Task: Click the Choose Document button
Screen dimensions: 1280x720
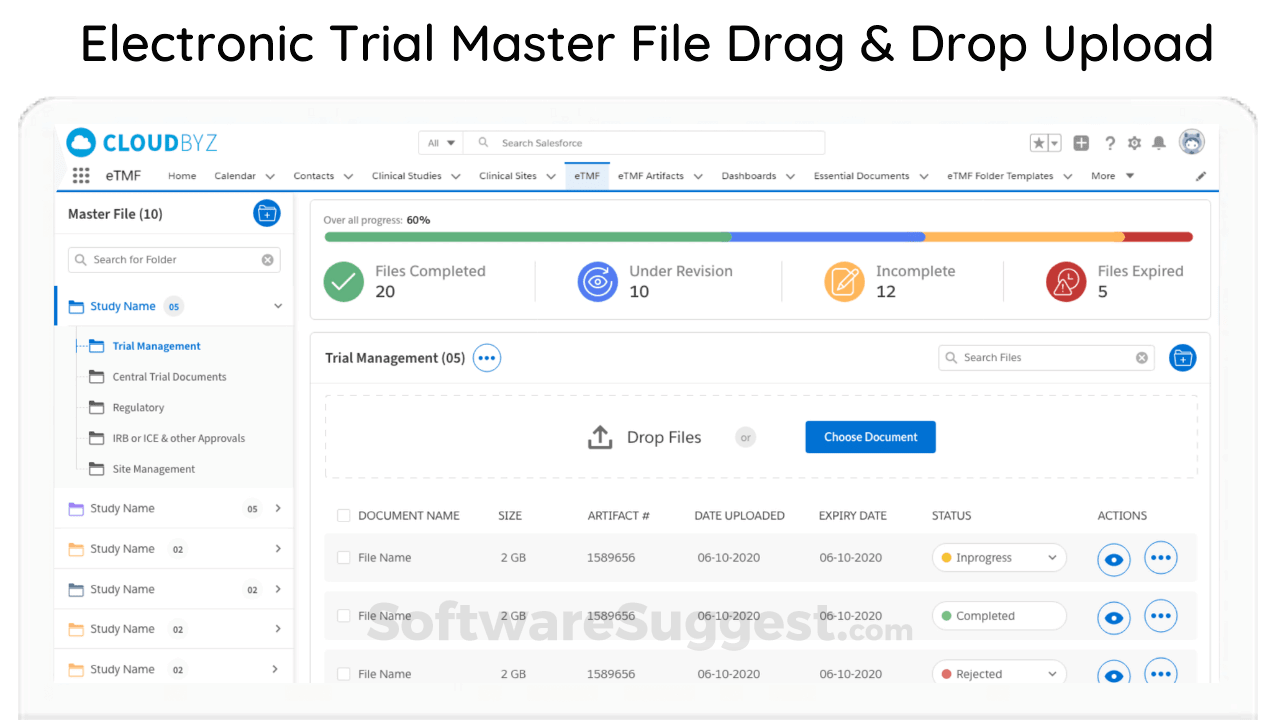Action: (x=869, y=437)
